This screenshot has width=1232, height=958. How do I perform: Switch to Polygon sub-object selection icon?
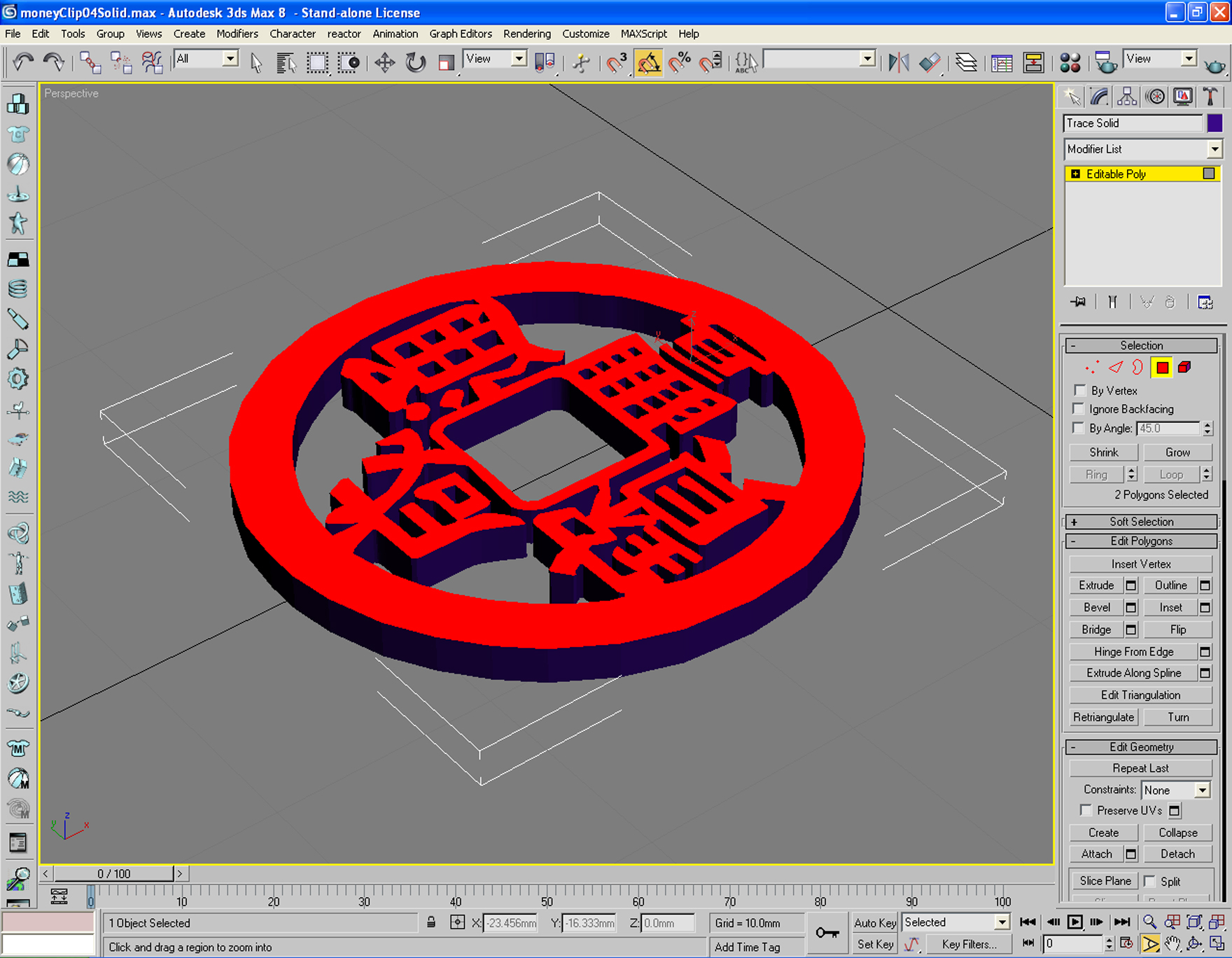coord(1162,367)
